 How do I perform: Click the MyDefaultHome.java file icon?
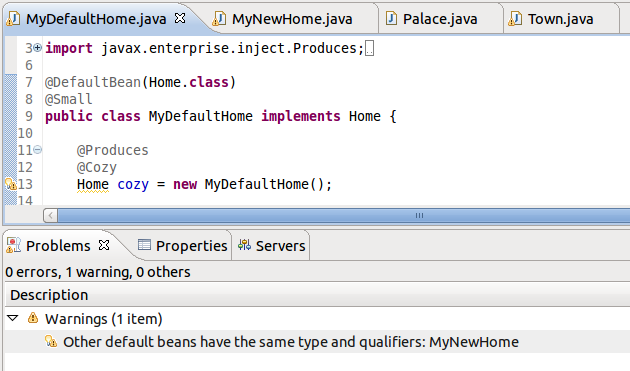pos(13,18)
